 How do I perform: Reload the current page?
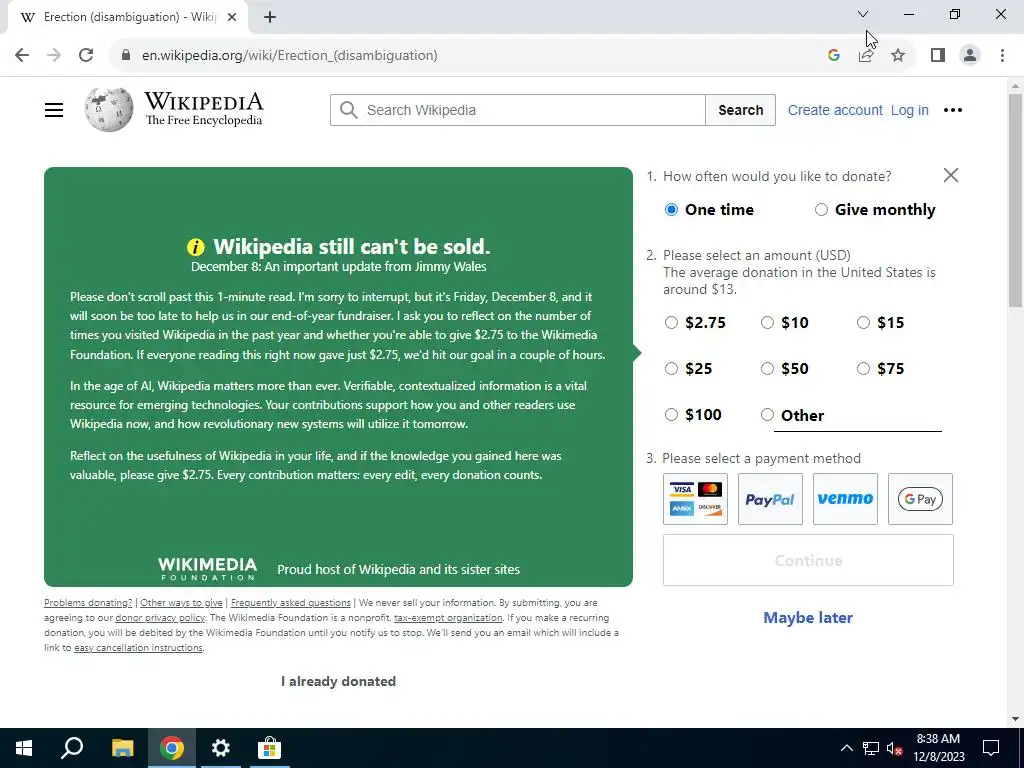coord(86,55)
